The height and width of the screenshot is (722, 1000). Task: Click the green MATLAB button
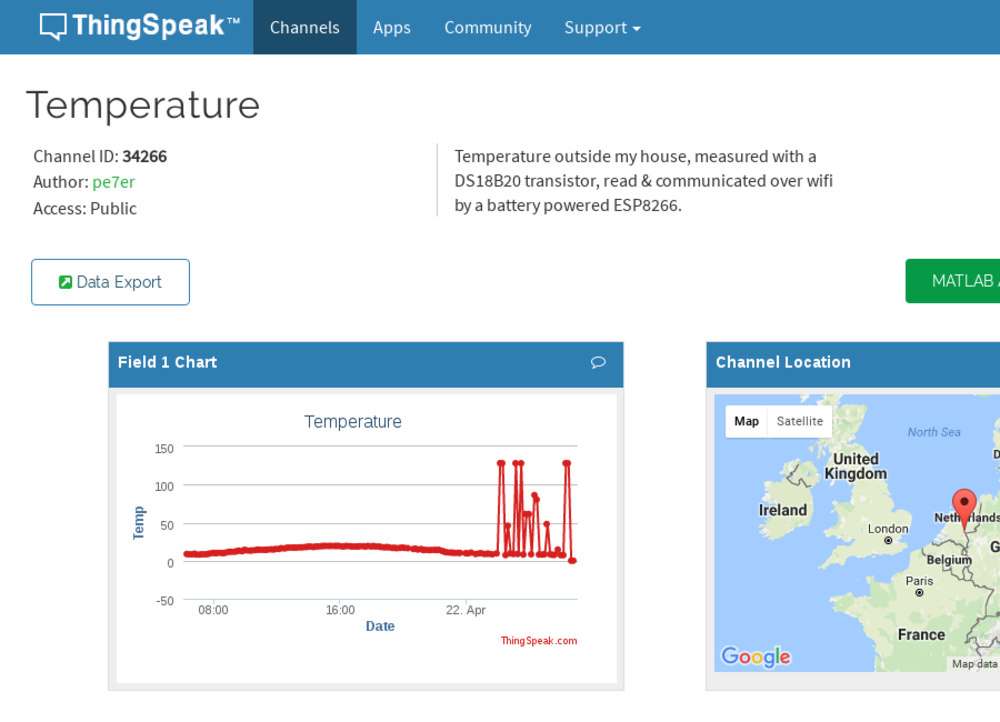coord(953,281)
